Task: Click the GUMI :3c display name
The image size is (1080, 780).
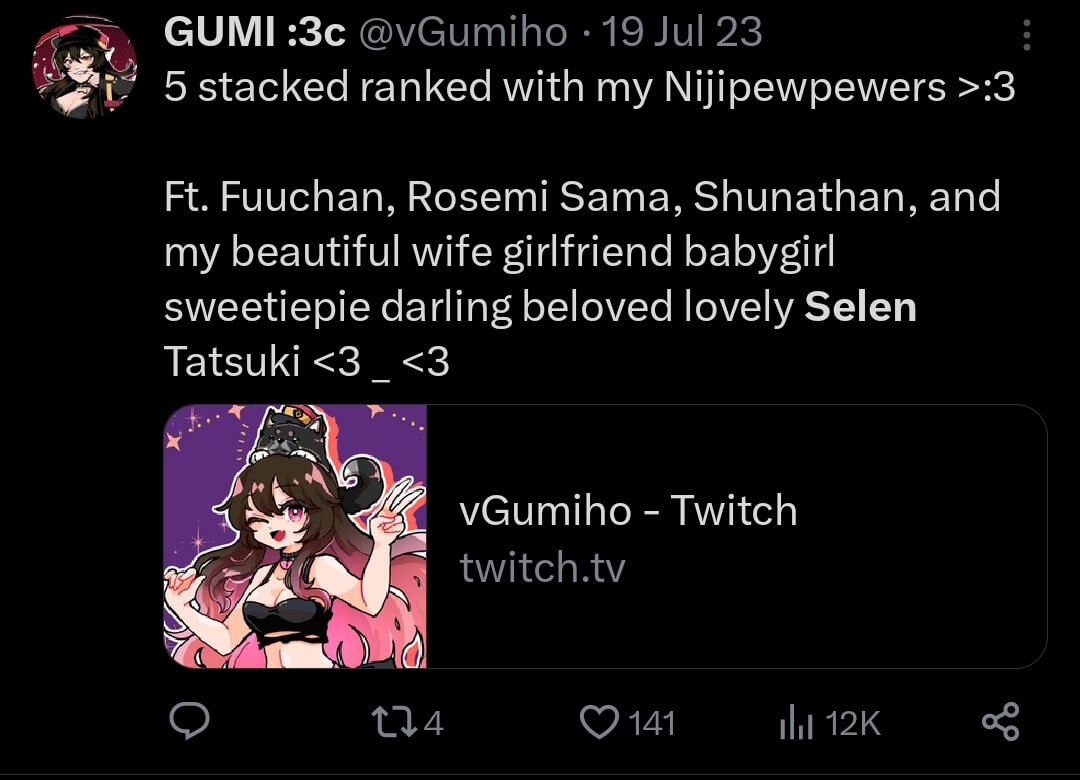Action: coord(255,32)
